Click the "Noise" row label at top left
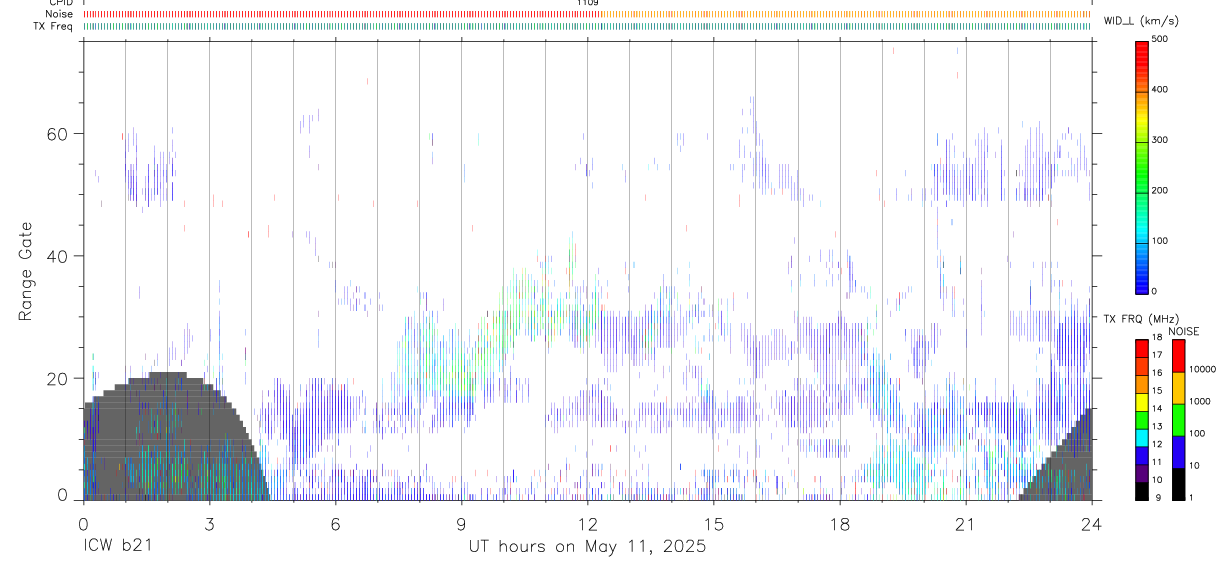This screenshot has width=1228, height=567. [60, 14]
